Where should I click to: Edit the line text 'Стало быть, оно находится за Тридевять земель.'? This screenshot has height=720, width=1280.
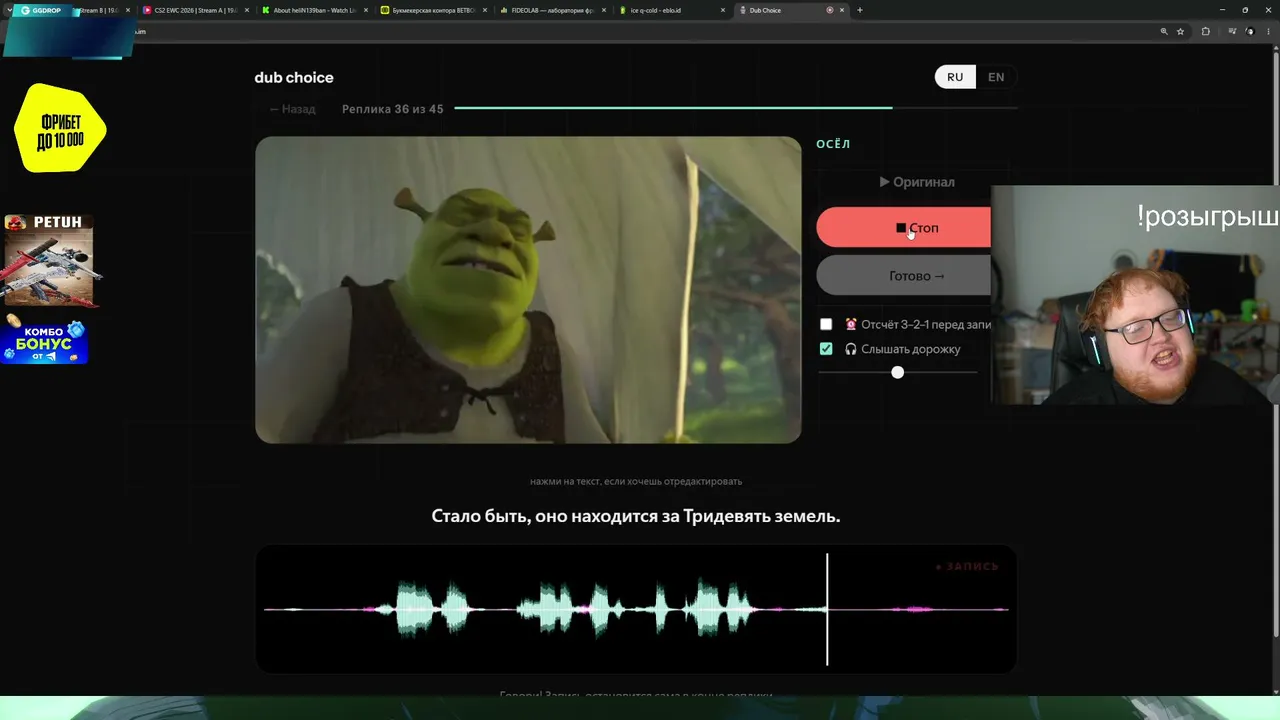pyautogui.click(x=636, y=516)
